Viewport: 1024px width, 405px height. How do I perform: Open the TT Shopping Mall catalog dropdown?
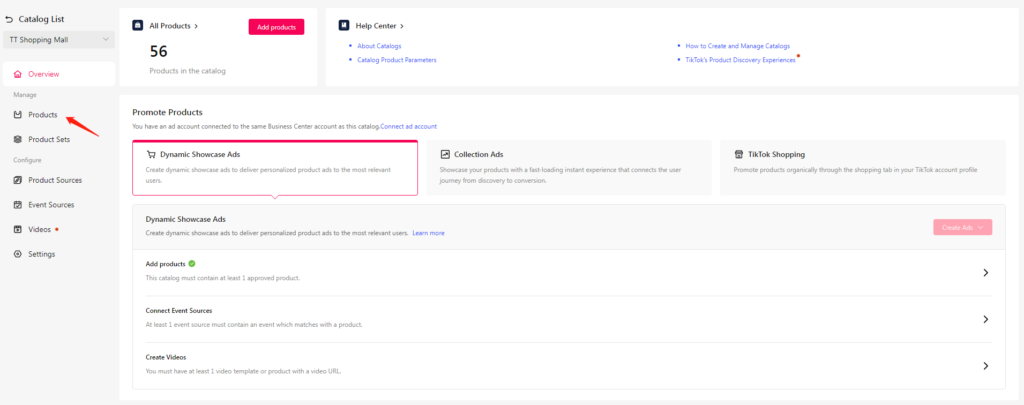[x=59, y=40]
